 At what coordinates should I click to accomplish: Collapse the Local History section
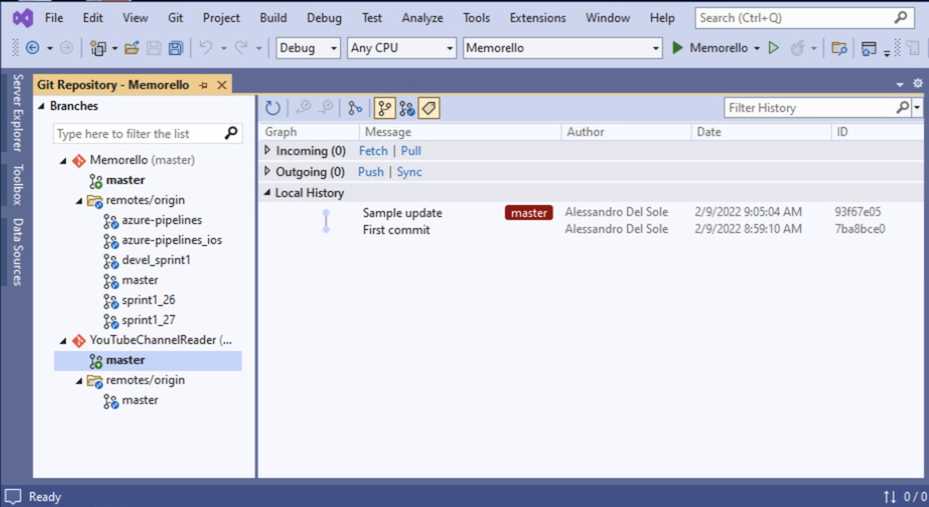coord(267,192)
